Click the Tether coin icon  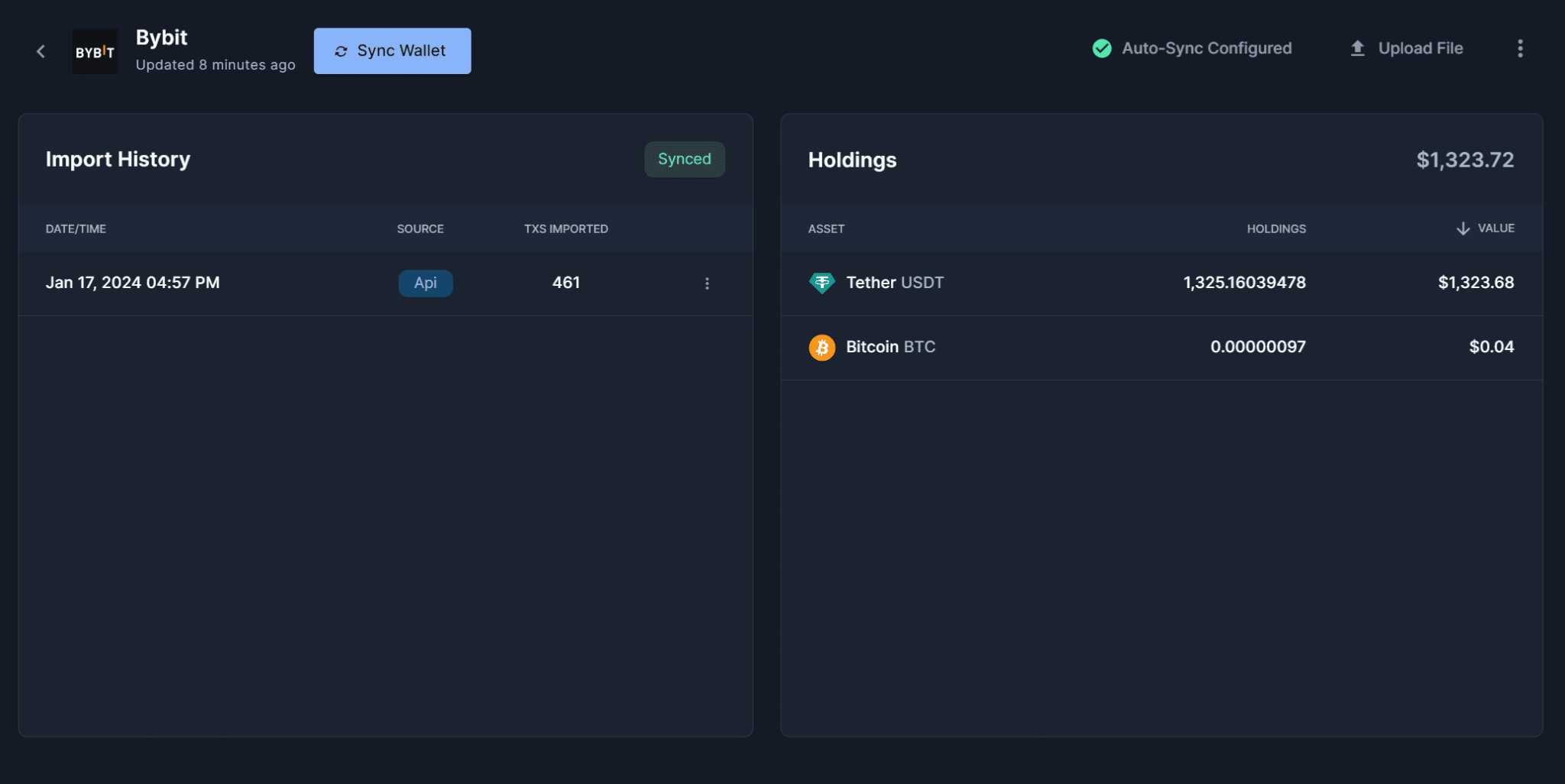click(x=822, y=283)
